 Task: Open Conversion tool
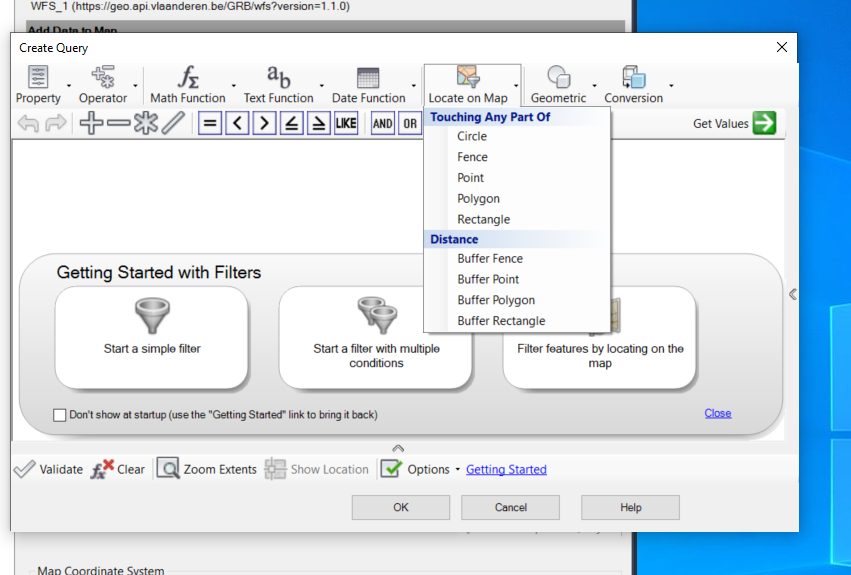tap(633, 85)
